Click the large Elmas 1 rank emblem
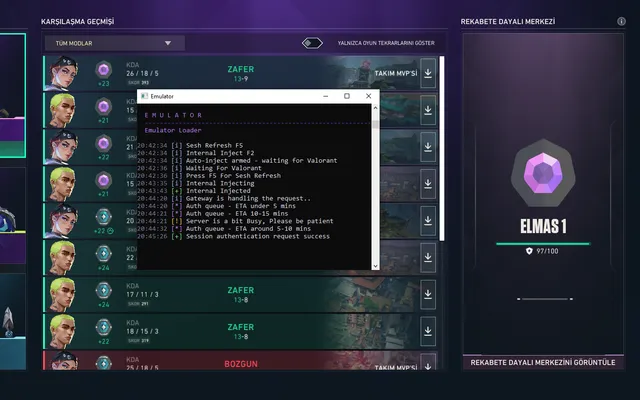The height and width of the screenshot is (400, 640). [x=543, y=173]
